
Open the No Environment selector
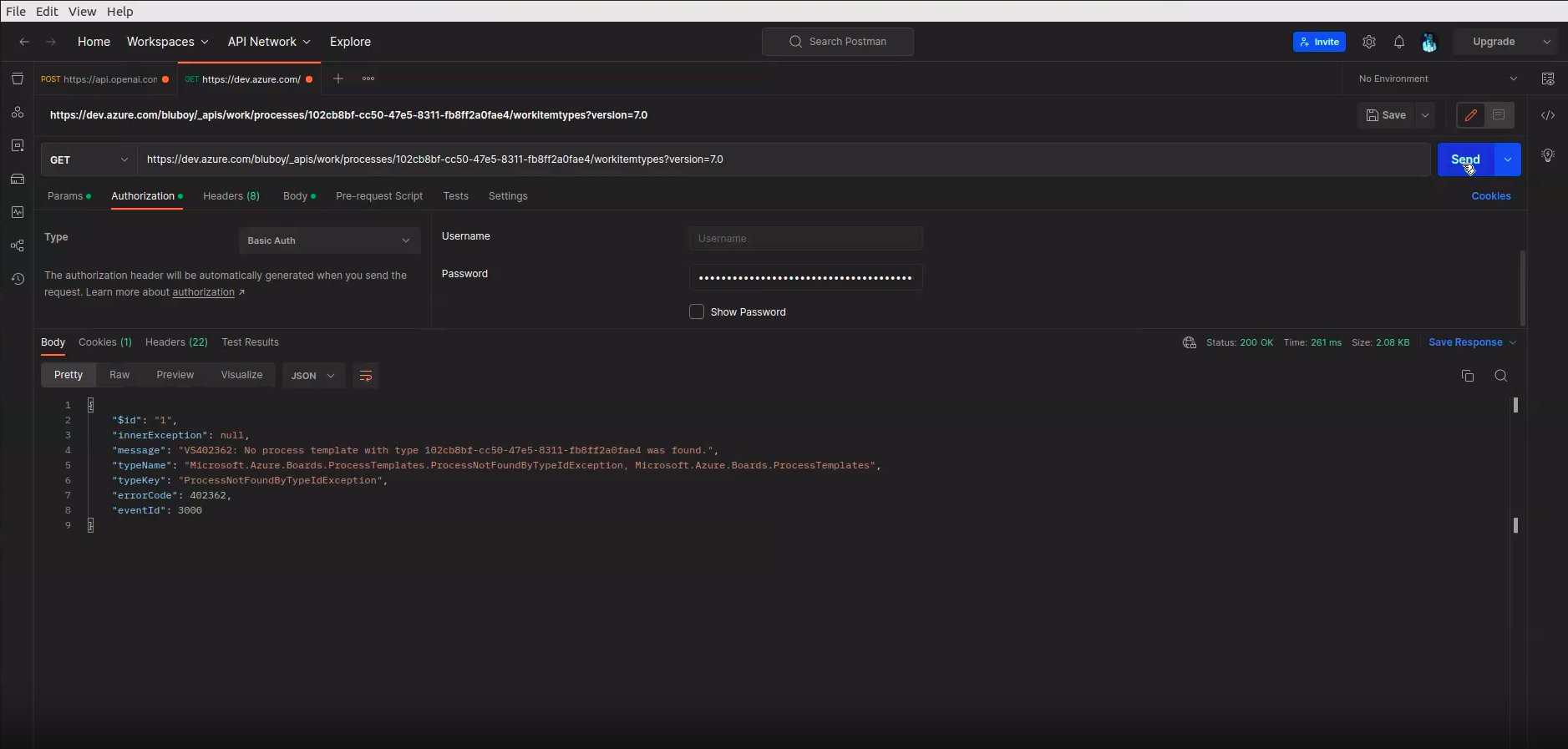tap(1438, 78)
